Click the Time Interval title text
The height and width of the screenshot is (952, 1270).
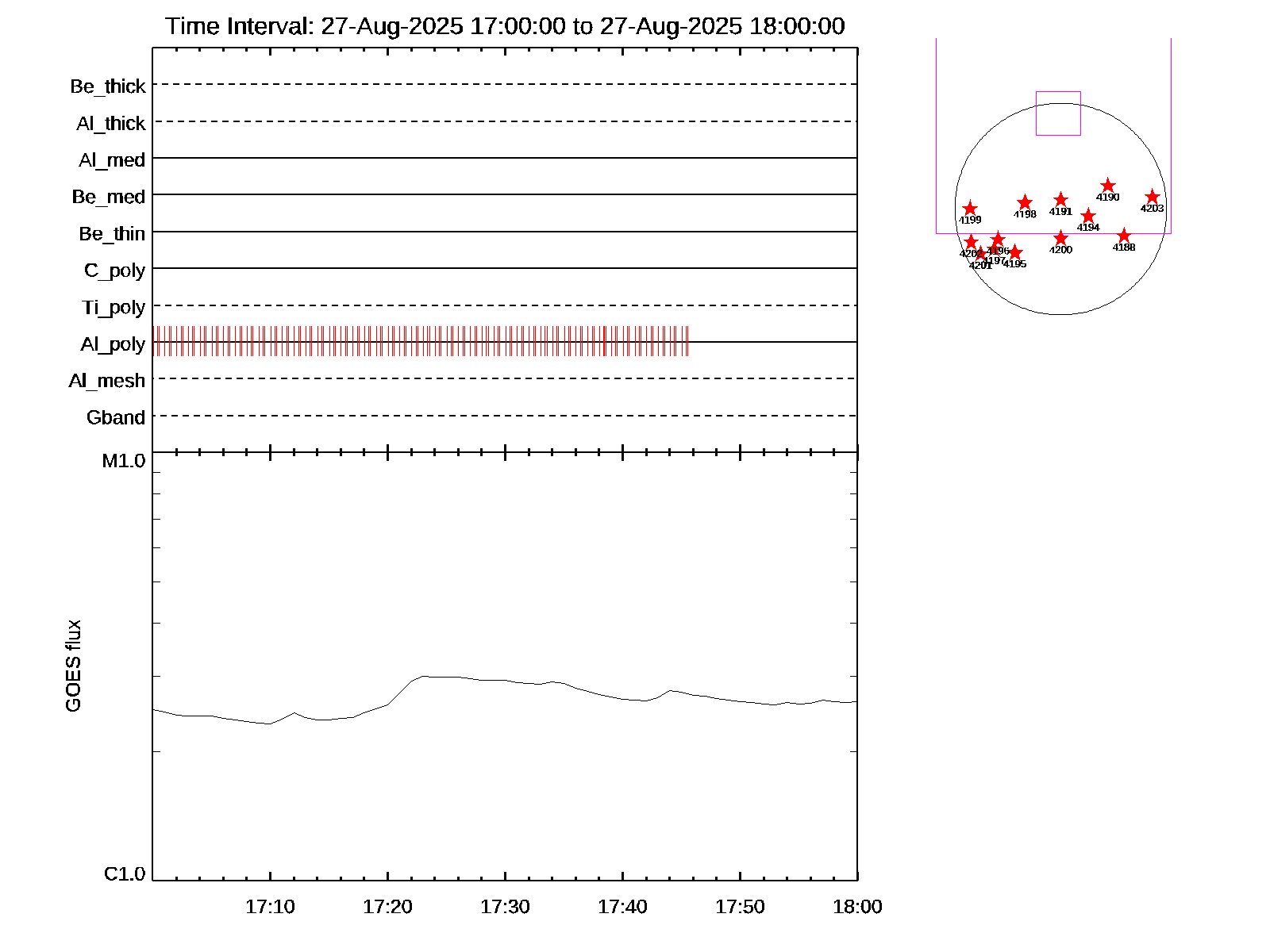(x=505, y=26)
